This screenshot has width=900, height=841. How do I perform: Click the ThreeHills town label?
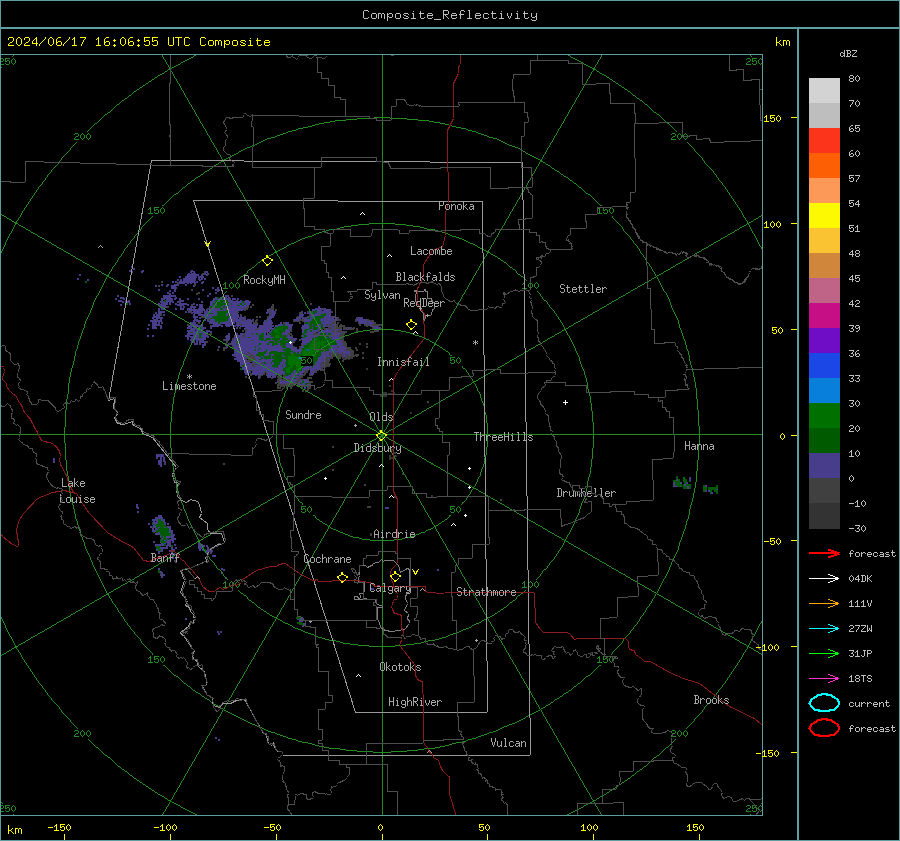(503, 437)
